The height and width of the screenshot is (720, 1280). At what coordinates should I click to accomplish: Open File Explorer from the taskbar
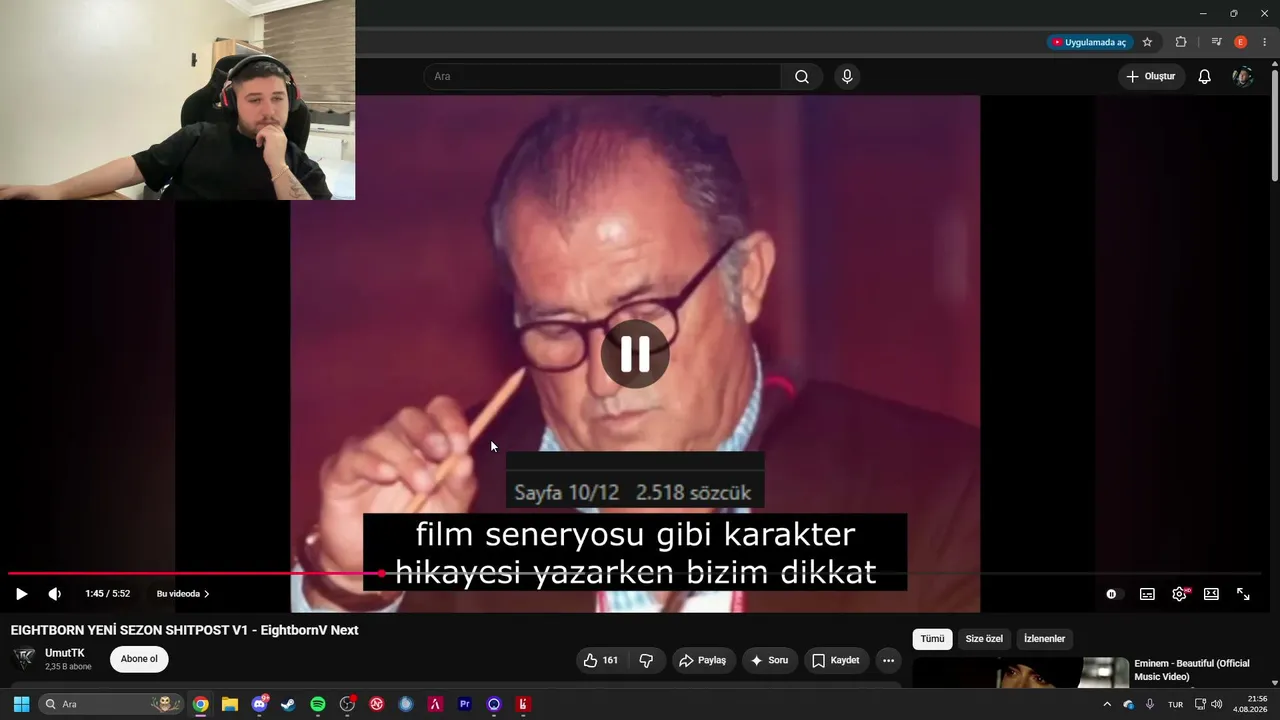pos(230,704)
